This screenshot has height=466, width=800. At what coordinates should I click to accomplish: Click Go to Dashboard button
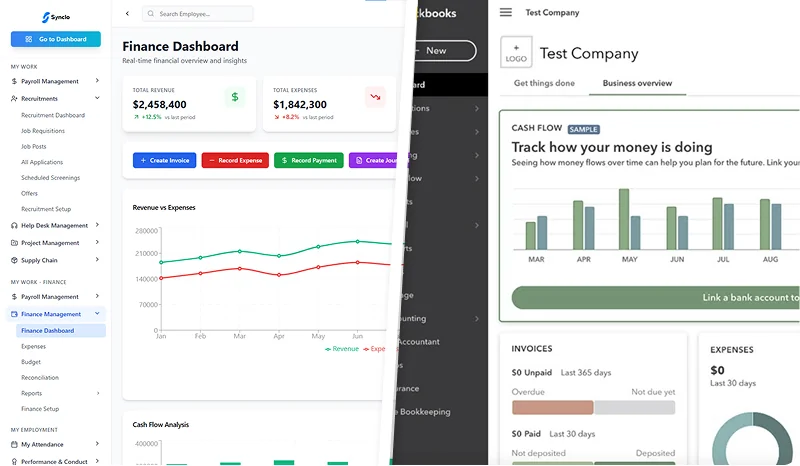coord(56,39)
